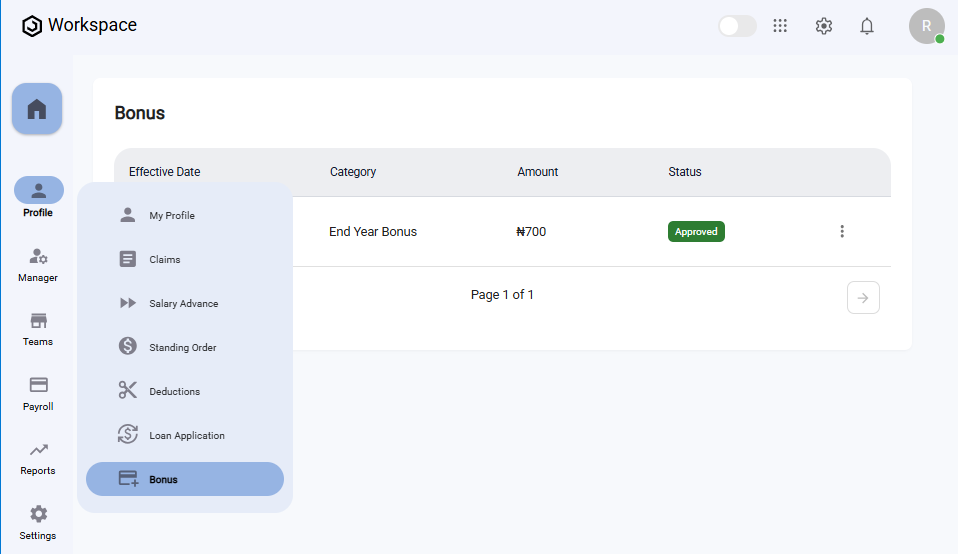Open Reports from the sidebar
This screenshot has height=554, width=958.
click(x=38, y=458)
